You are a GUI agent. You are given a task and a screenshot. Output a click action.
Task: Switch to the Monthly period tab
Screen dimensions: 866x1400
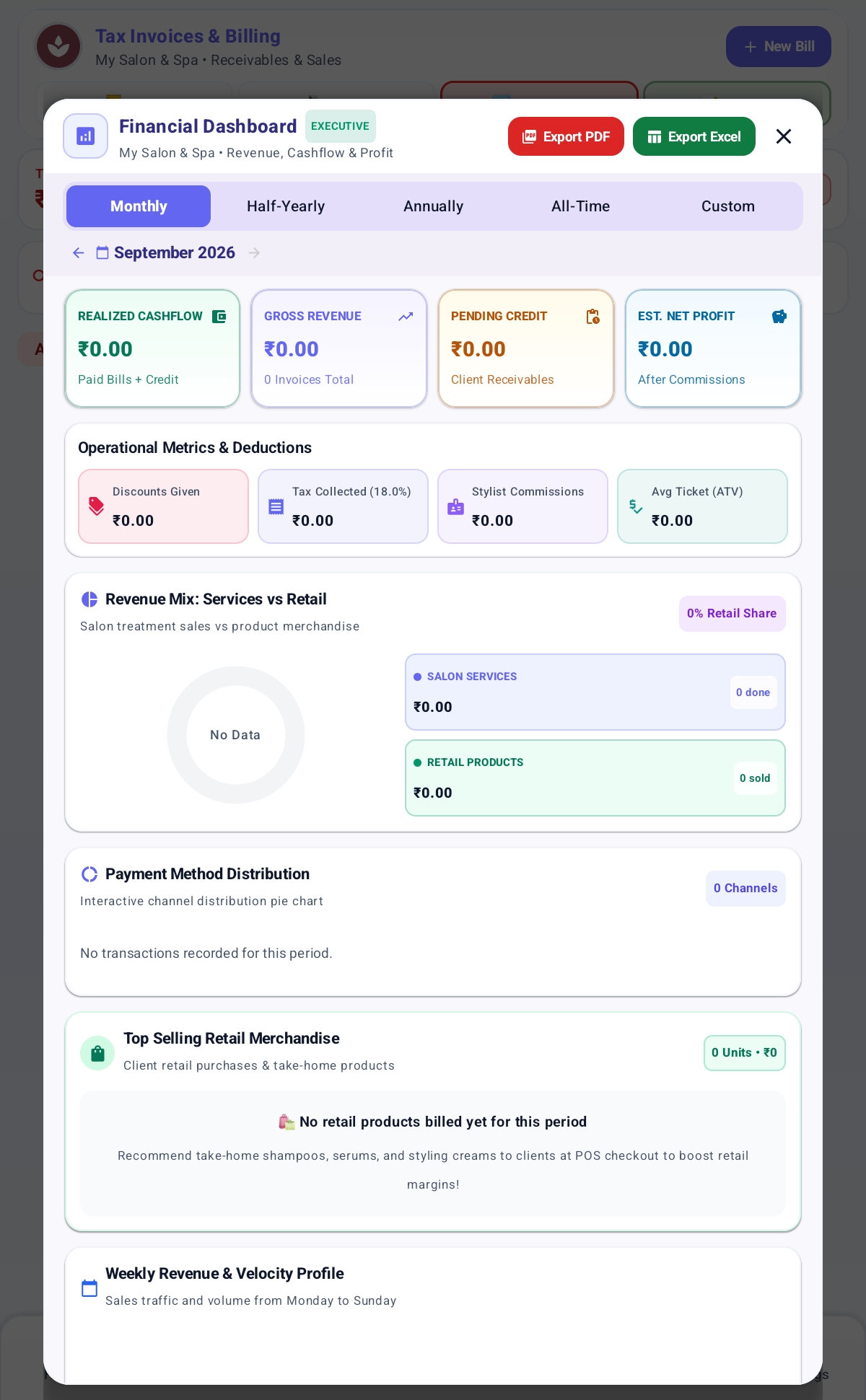tap(139, 206)
